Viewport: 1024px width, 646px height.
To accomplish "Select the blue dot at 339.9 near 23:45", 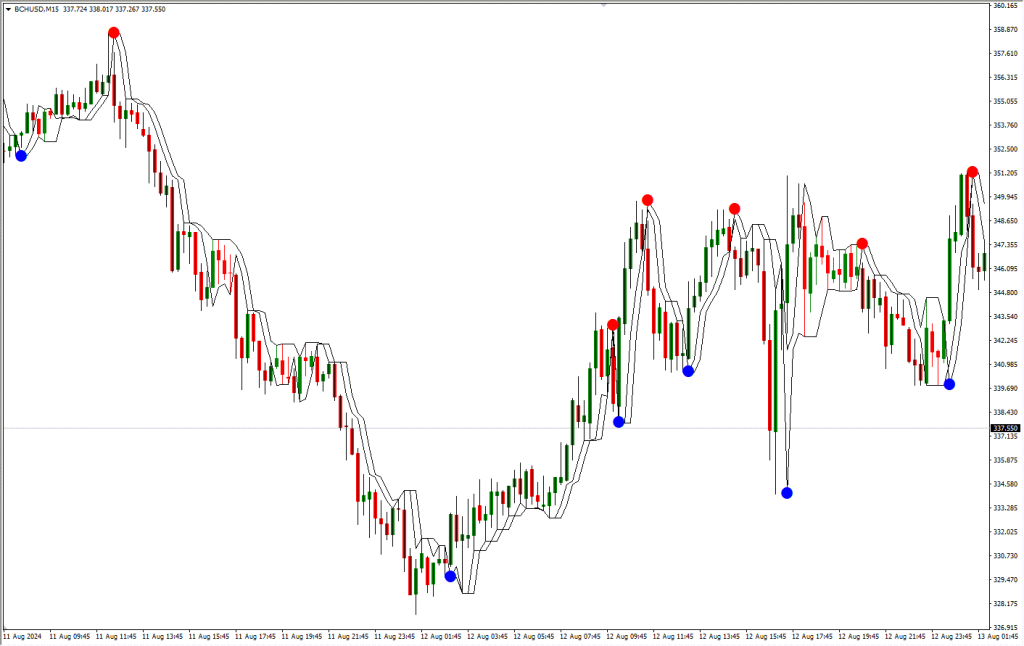I will click(950, 385).
